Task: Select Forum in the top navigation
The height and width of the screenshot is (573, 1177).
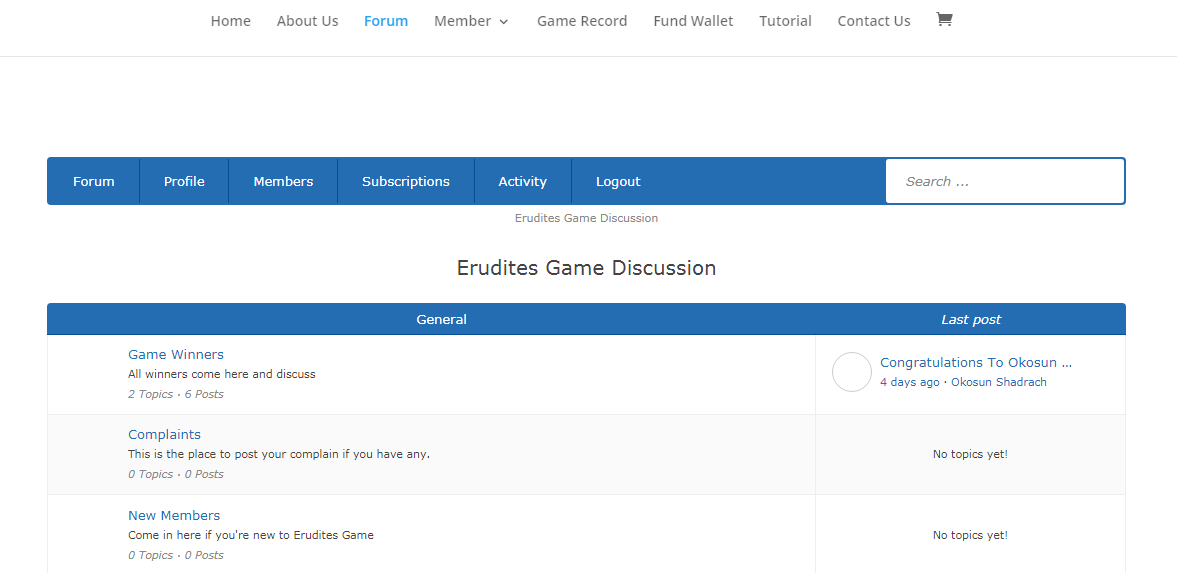Action: (x=386, y=21)
